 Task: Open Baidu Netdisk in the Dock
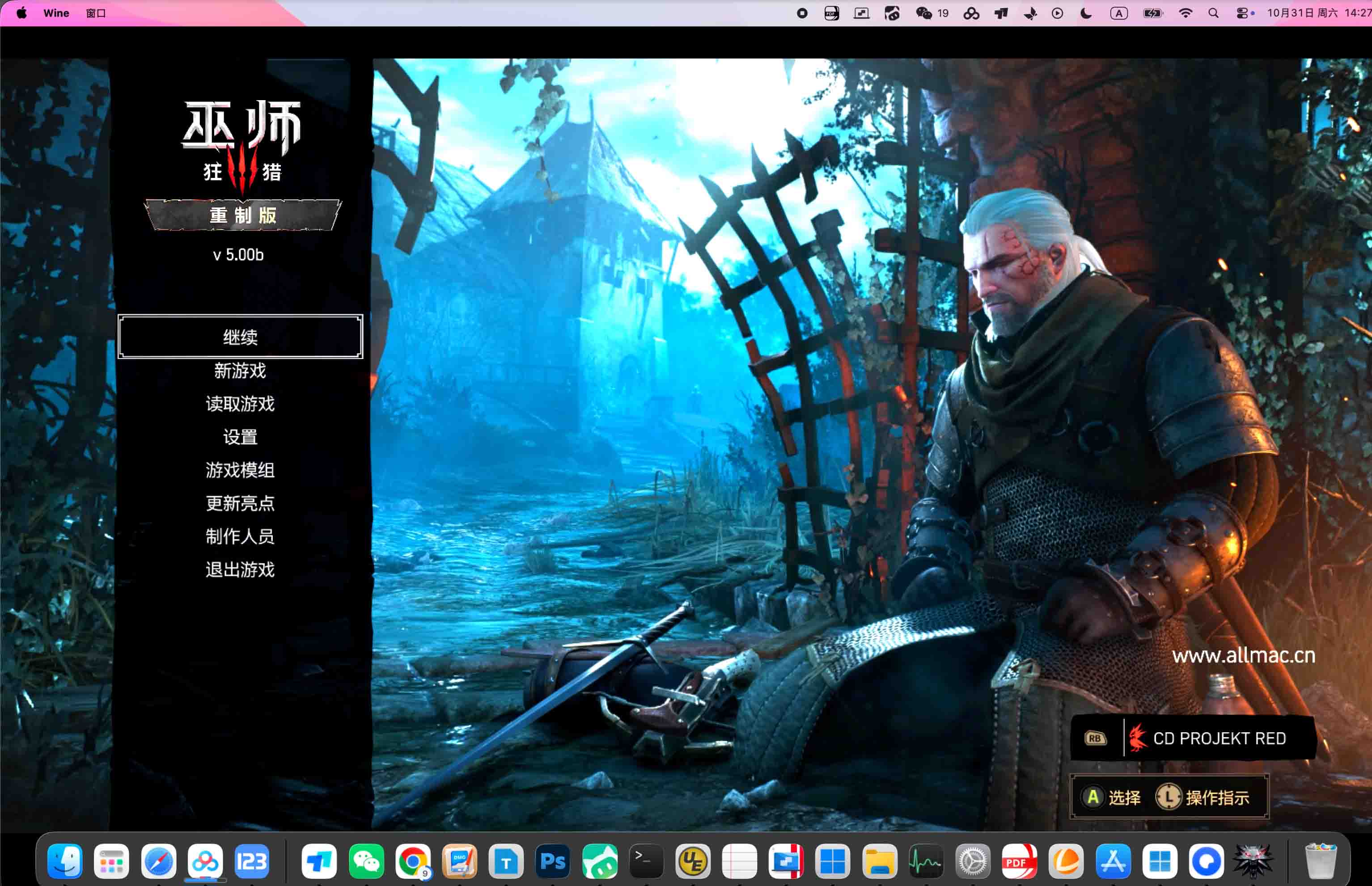point(205,861)
